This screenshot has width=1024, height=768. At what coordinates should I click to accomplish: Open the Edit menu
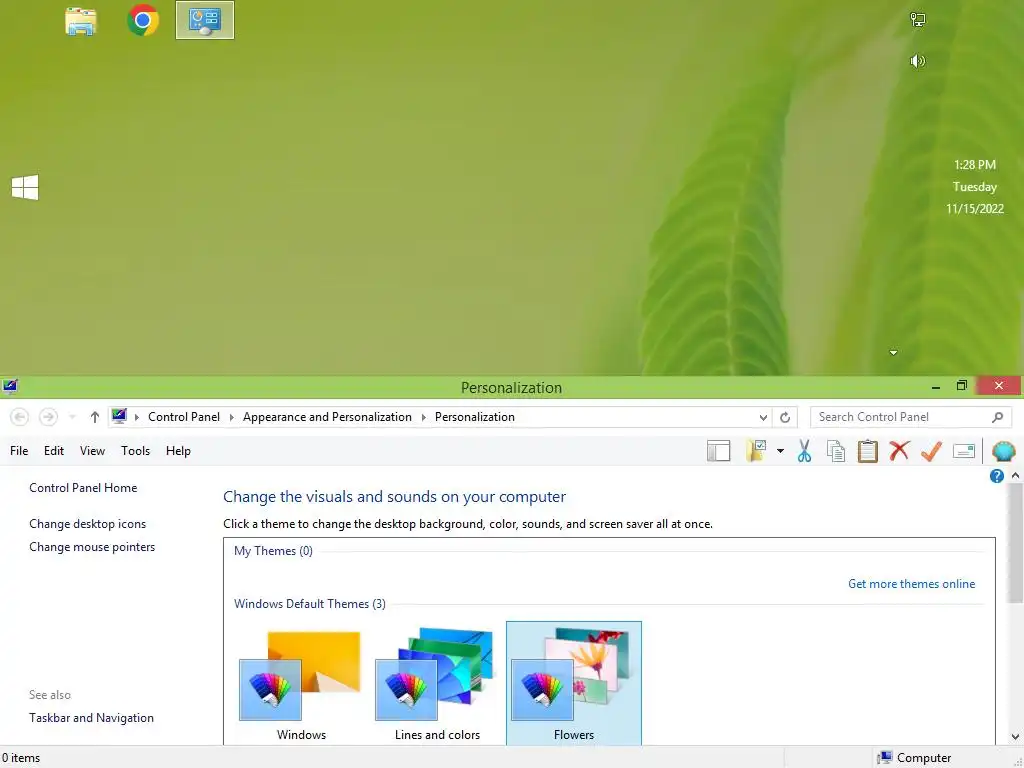(54, 451)
